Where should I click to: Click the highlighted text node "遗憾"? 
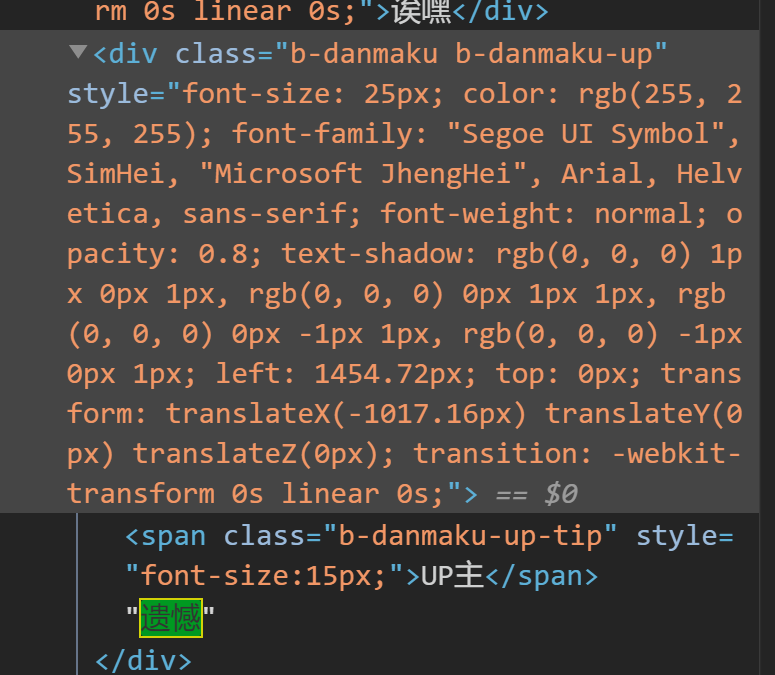pyautogui.click(x=171, y=618)
